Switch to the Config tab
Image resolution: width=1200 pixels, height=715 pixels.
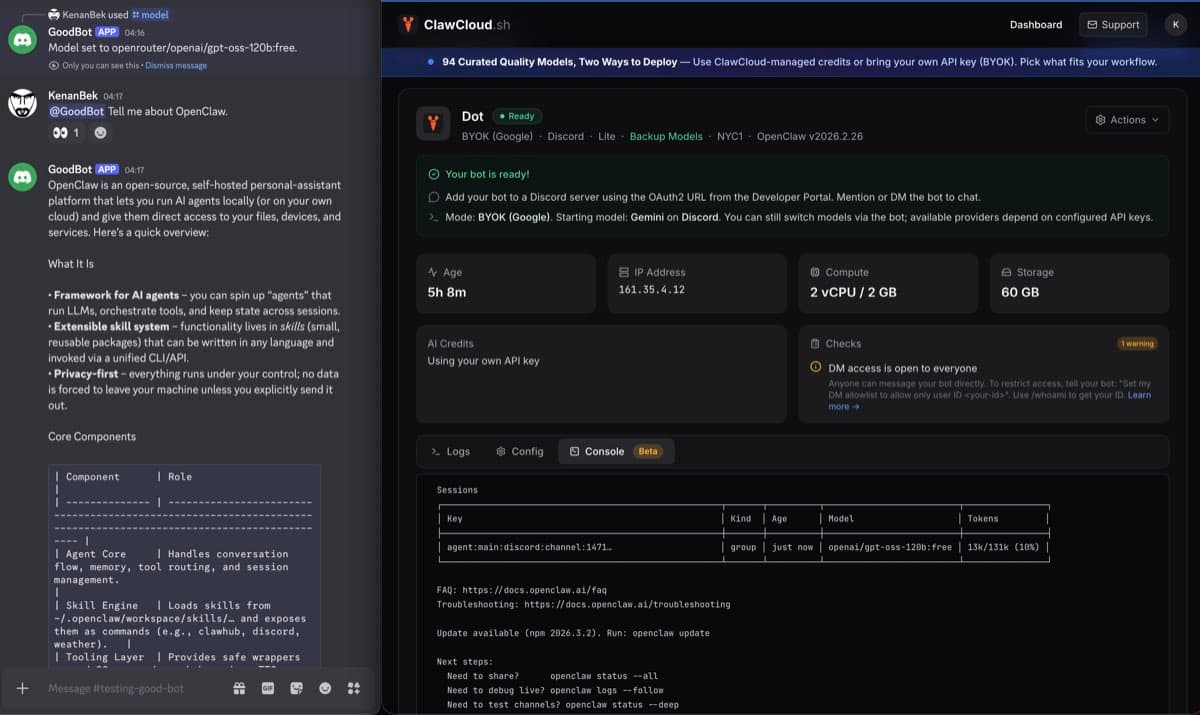[x=519, y=451]
